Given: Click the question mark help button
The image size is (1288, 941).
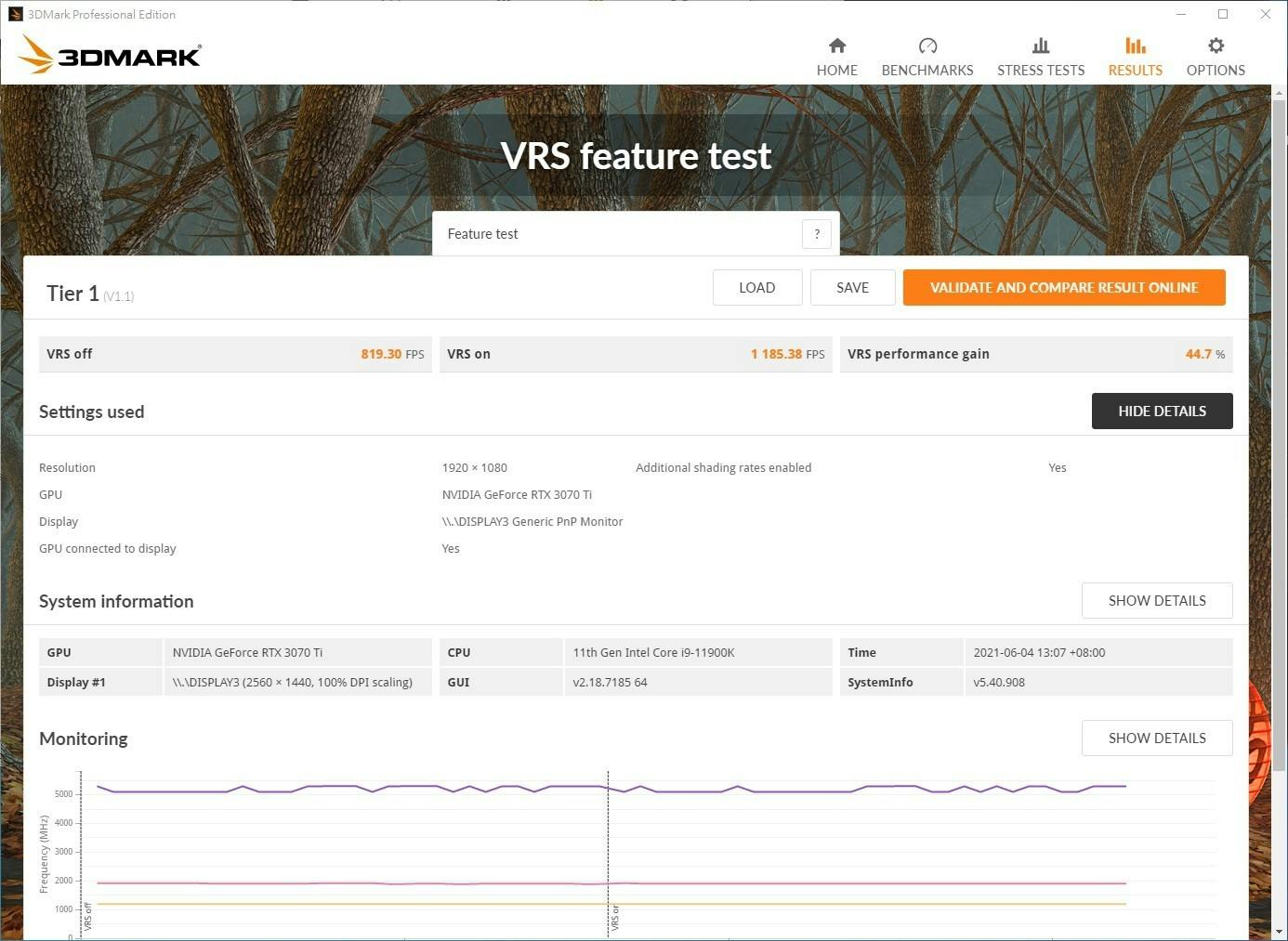Looking at the screenshot, I should coord(817,234).
